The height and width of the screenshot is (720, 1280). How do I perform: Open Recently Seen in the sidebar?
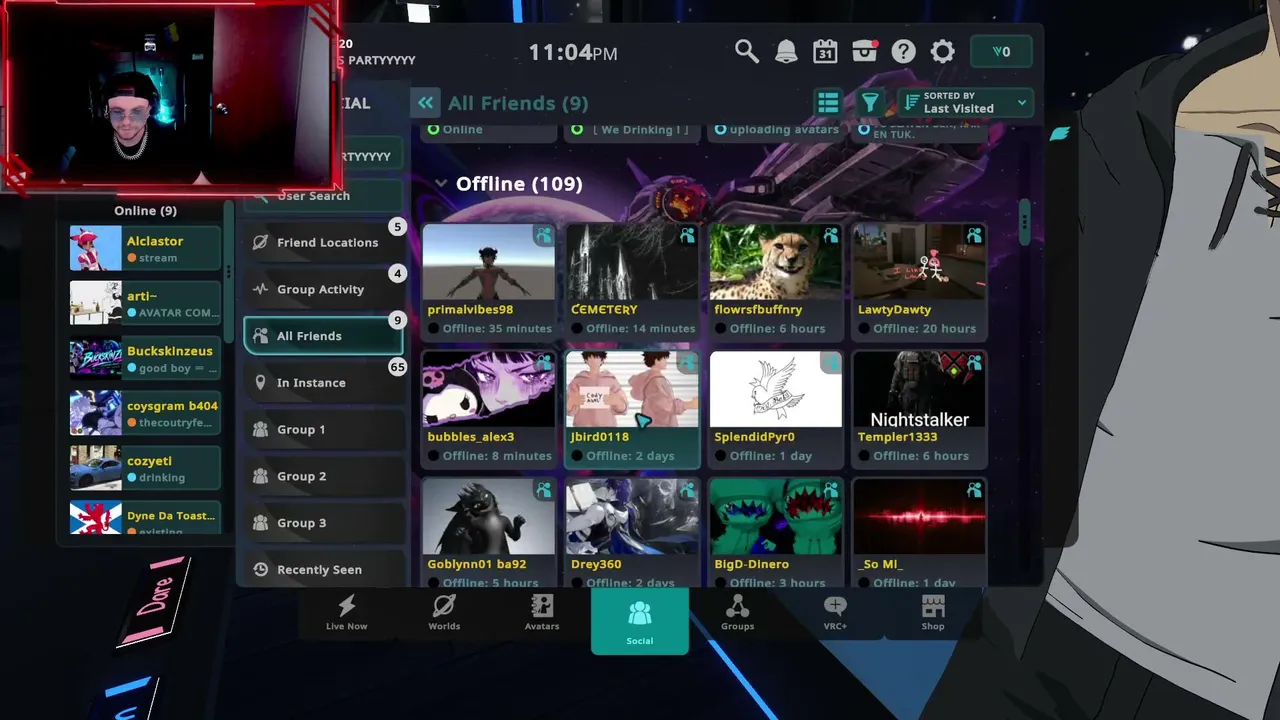click(324, 569)
